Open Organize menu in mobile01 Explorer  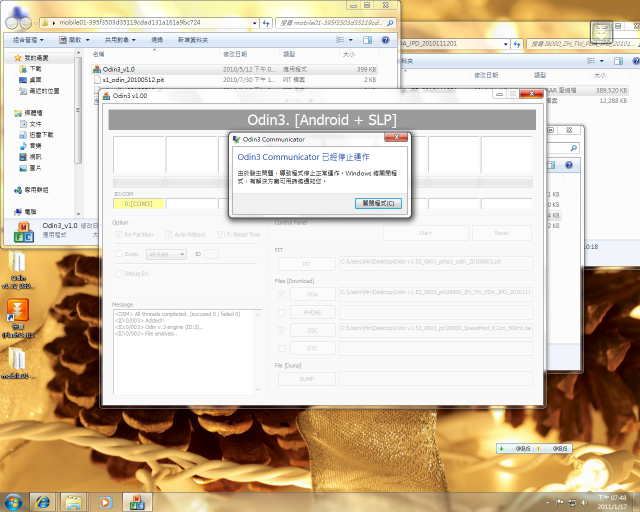tap(27, 40)
